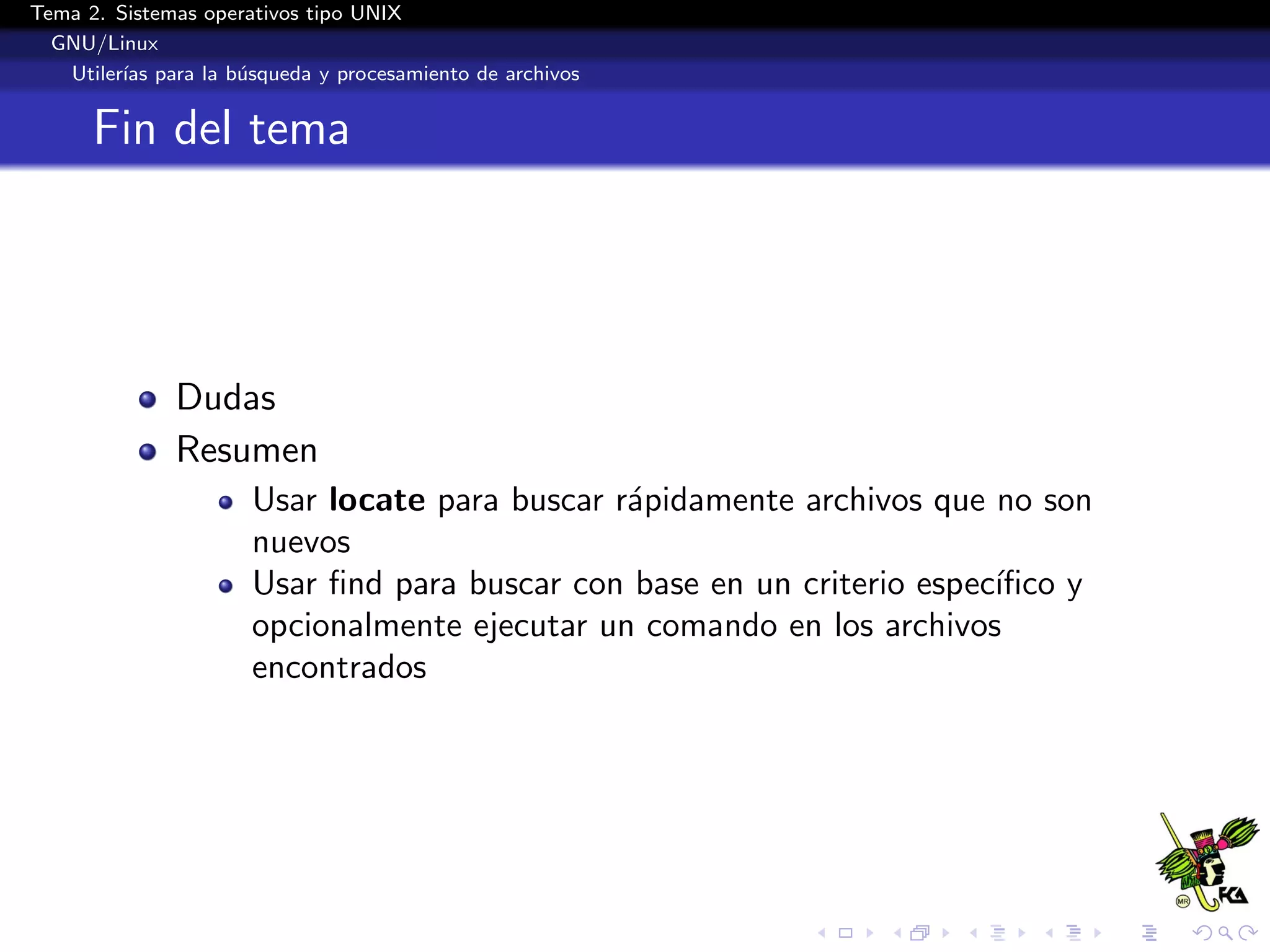Jump to next frame arrow
Viewport: 1270px width, 952px height.
tap(946, 933)
